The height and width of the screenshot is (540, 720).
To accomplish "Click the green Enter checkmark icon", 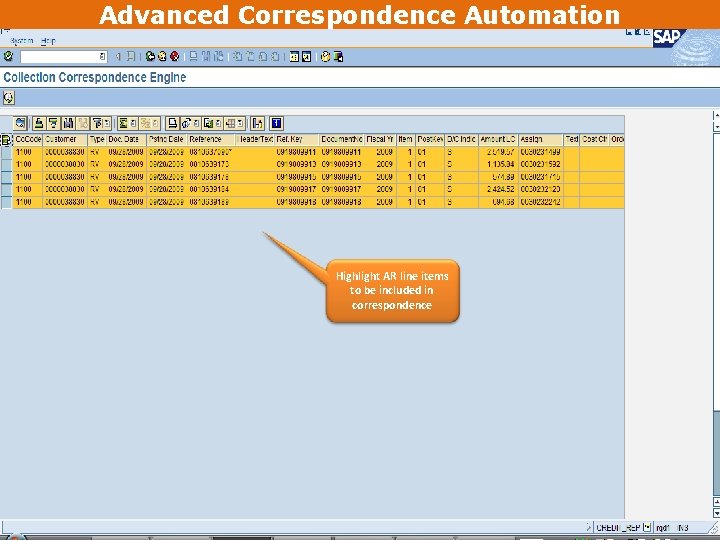I will pos(8,56).
